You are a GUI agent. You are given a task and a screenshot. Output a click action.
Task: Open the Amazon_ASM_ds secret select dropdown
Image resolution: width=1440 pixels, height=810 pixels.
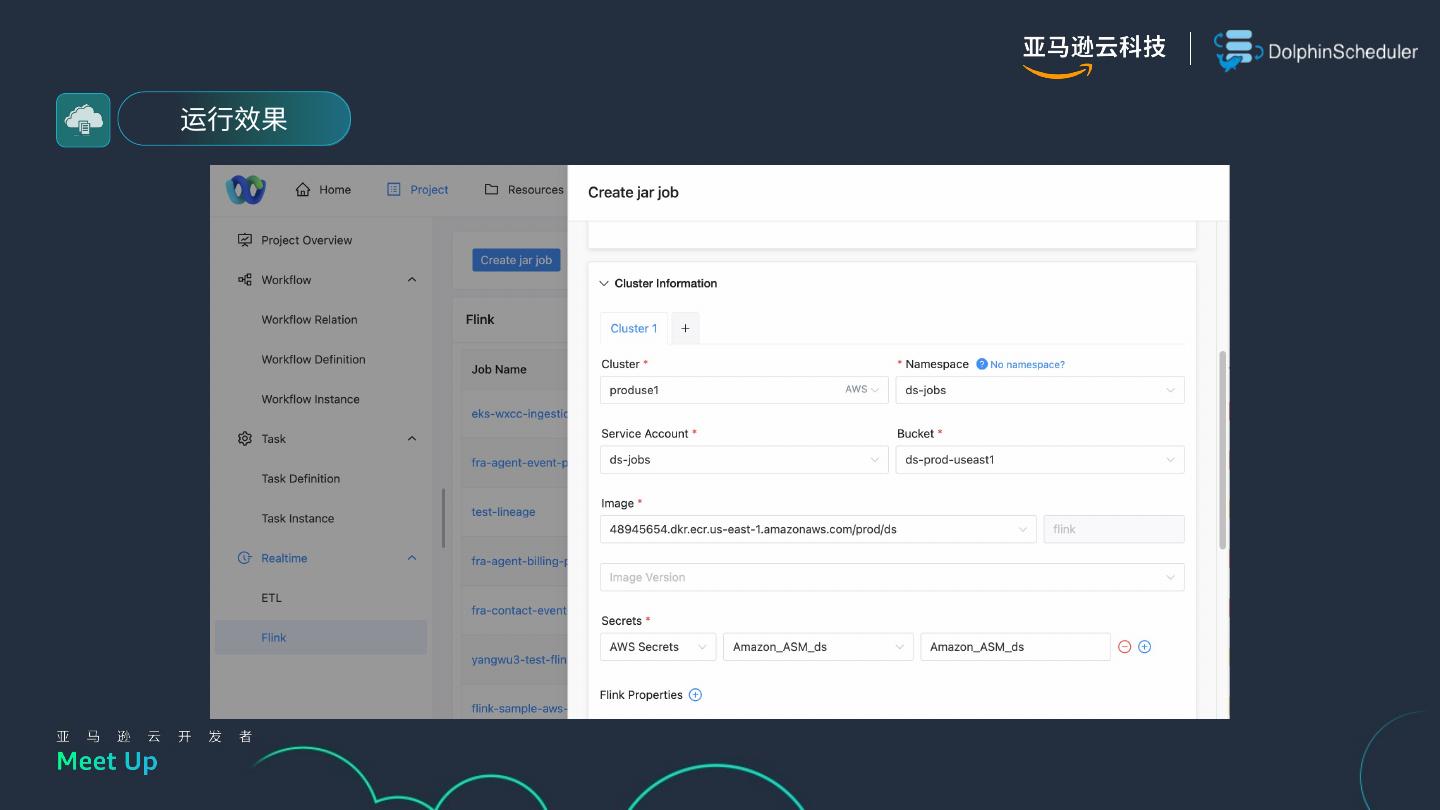pyautogui.click(x=818, y=647)
